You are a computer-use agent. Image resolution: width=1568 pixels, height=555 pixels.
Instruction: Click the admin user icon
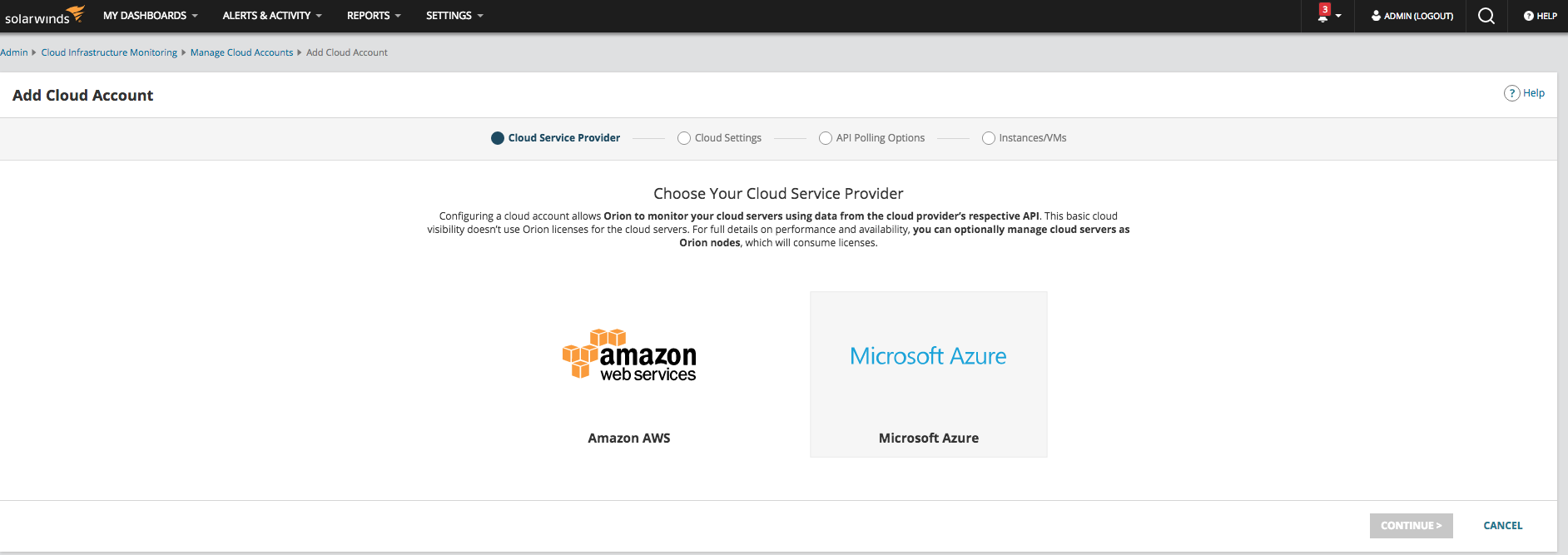pos(1376,16)
